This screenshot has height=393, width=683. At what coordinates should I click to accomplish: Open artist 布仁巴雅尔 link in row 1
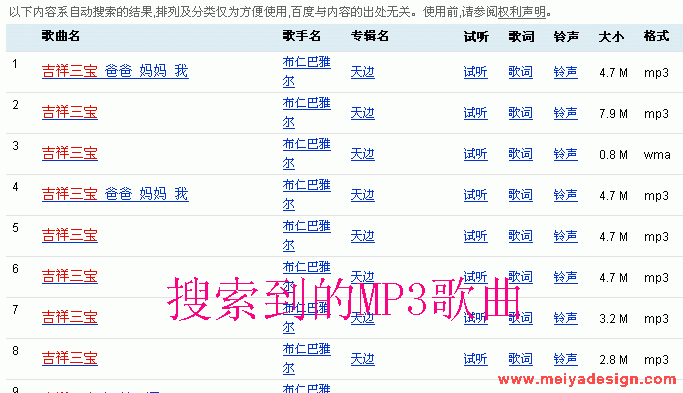point(307,72)
